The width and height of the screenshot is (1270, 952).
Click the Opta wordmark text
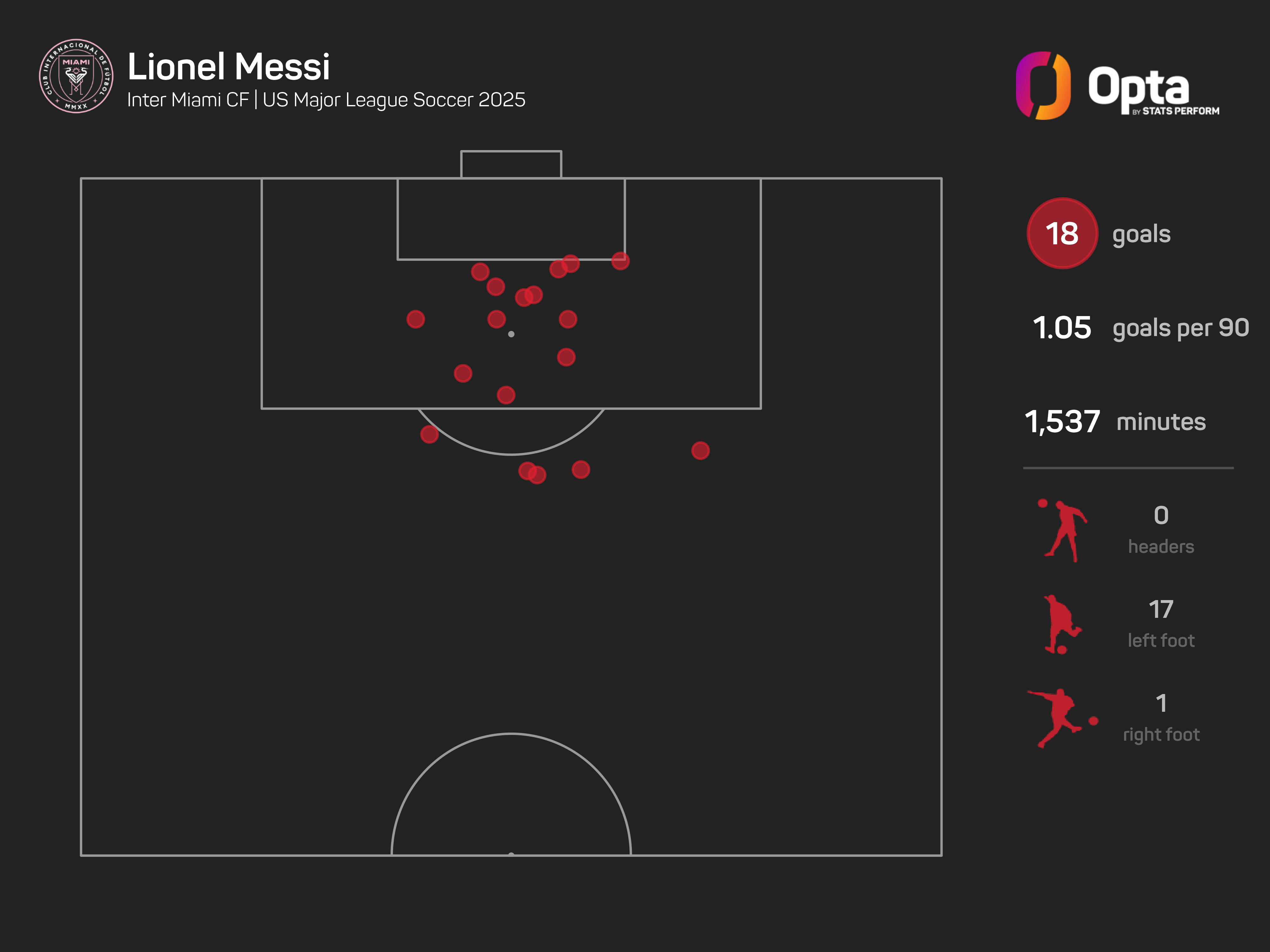click(x=1138, y=86)
